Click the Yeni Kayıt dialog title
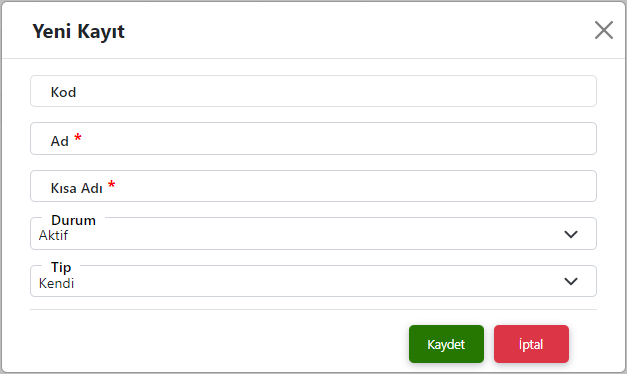Viewport: 627px width, 374px height. pyautogui.click(x=78, y=31)
